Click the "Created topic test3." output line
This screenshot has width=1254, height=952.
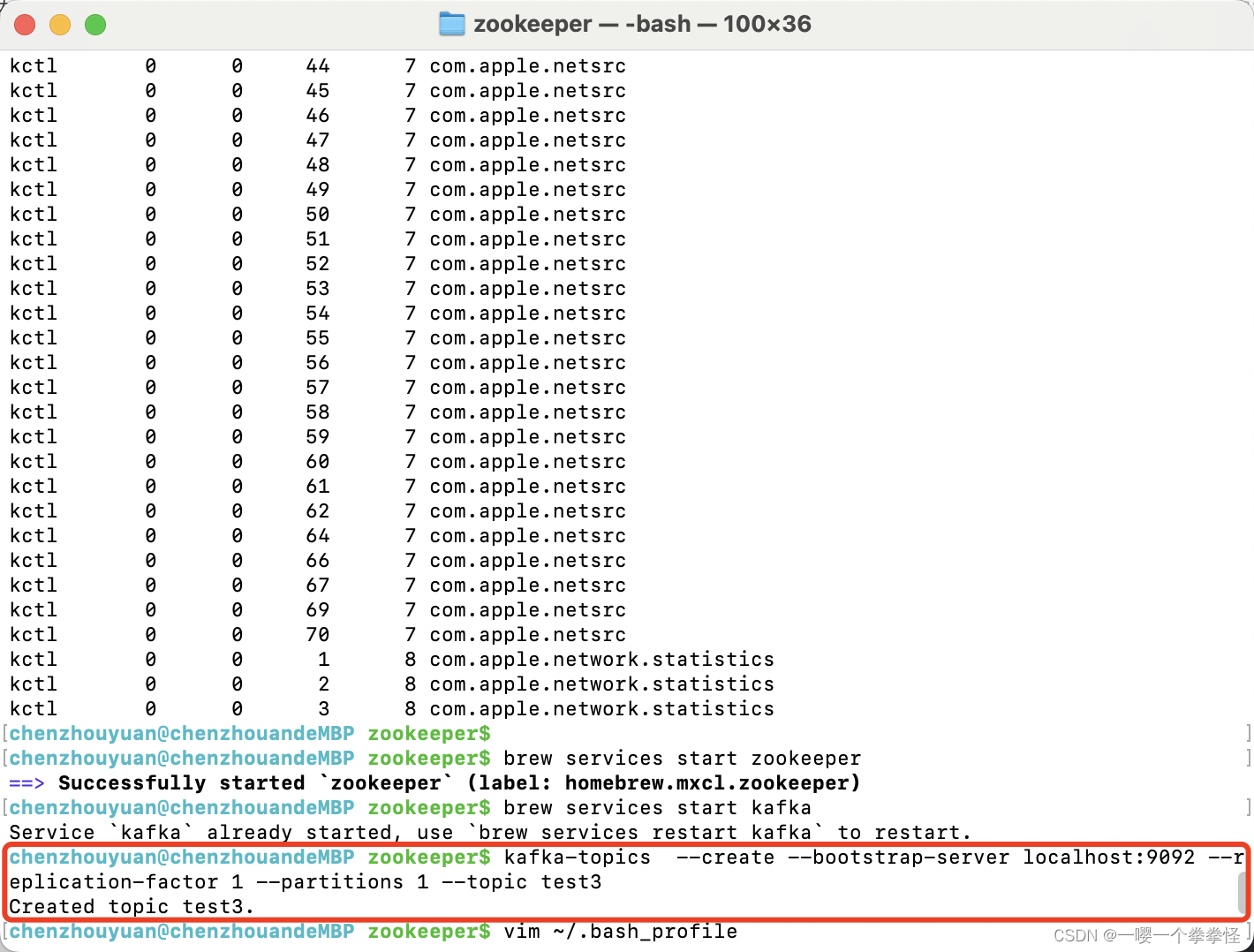(x=132, y=907)
